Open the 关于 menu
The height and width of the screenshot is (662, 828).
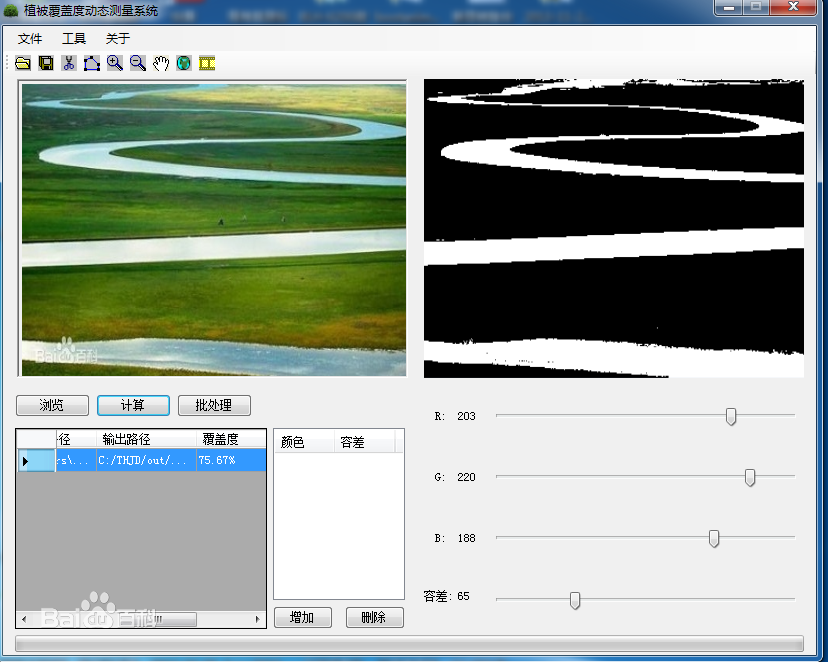pyautogui.click(x=118, y=39)
